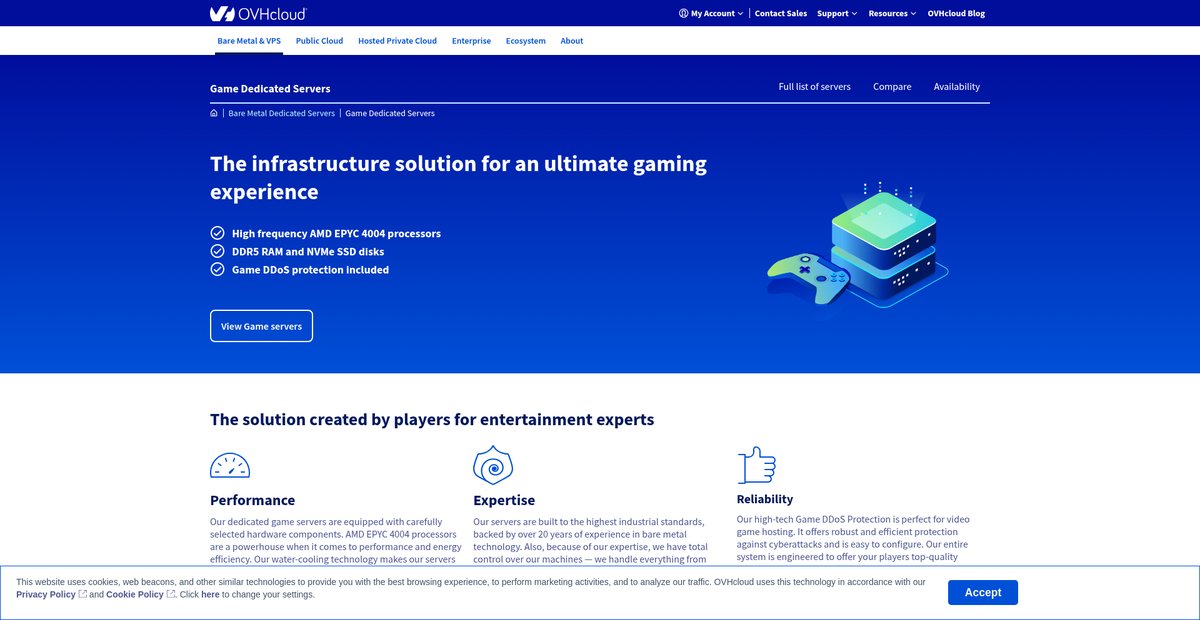
Task: Click 'Game DDoS protection included' text
Action: (x=310, y=269)
